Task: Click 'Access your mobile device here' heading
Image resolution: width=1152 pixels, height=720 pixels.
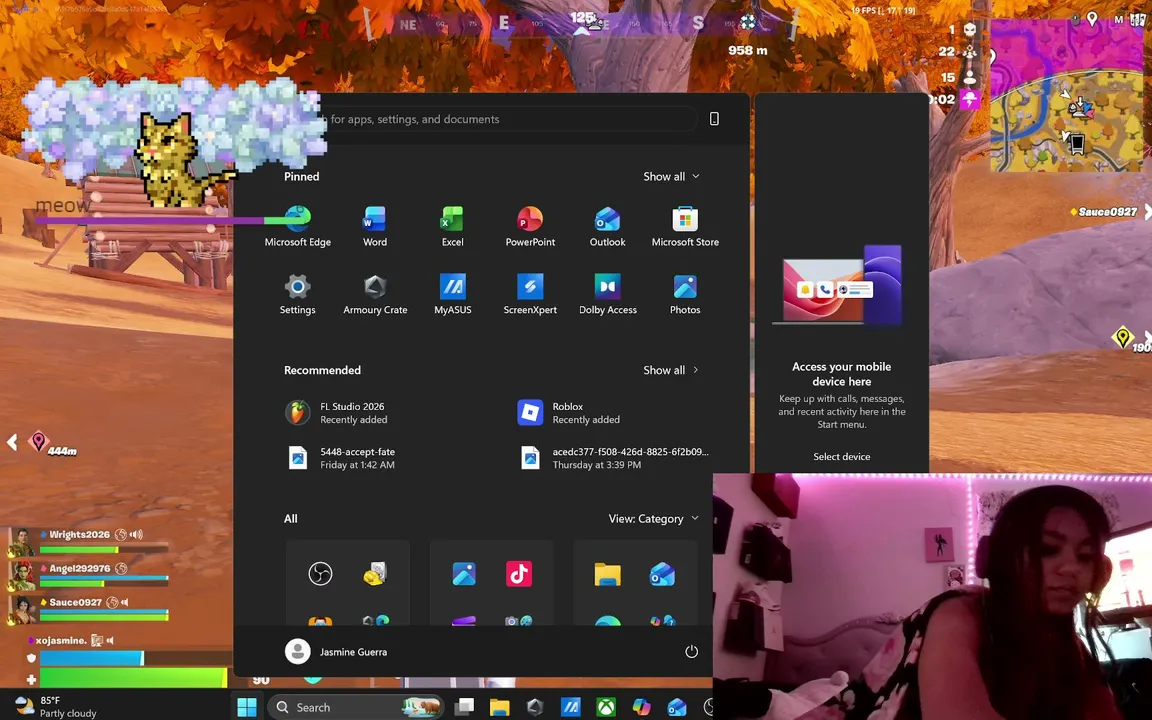Action: click(x=841, y=374)
